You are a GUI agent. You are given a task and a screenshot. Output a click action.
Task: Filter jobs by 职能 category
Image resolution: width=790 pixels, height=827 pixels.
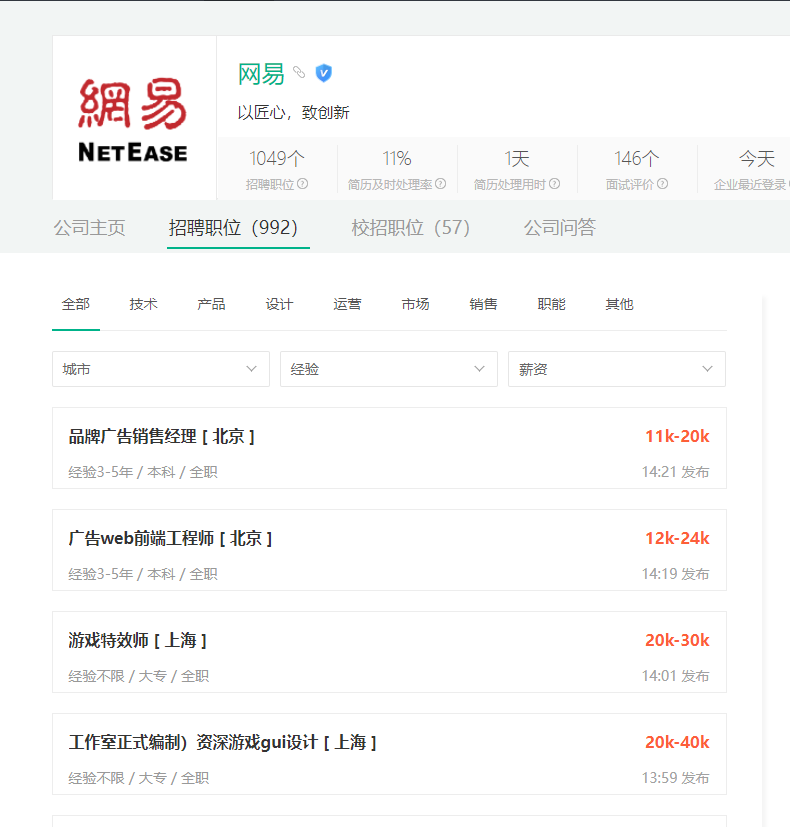tap(551, 304)
